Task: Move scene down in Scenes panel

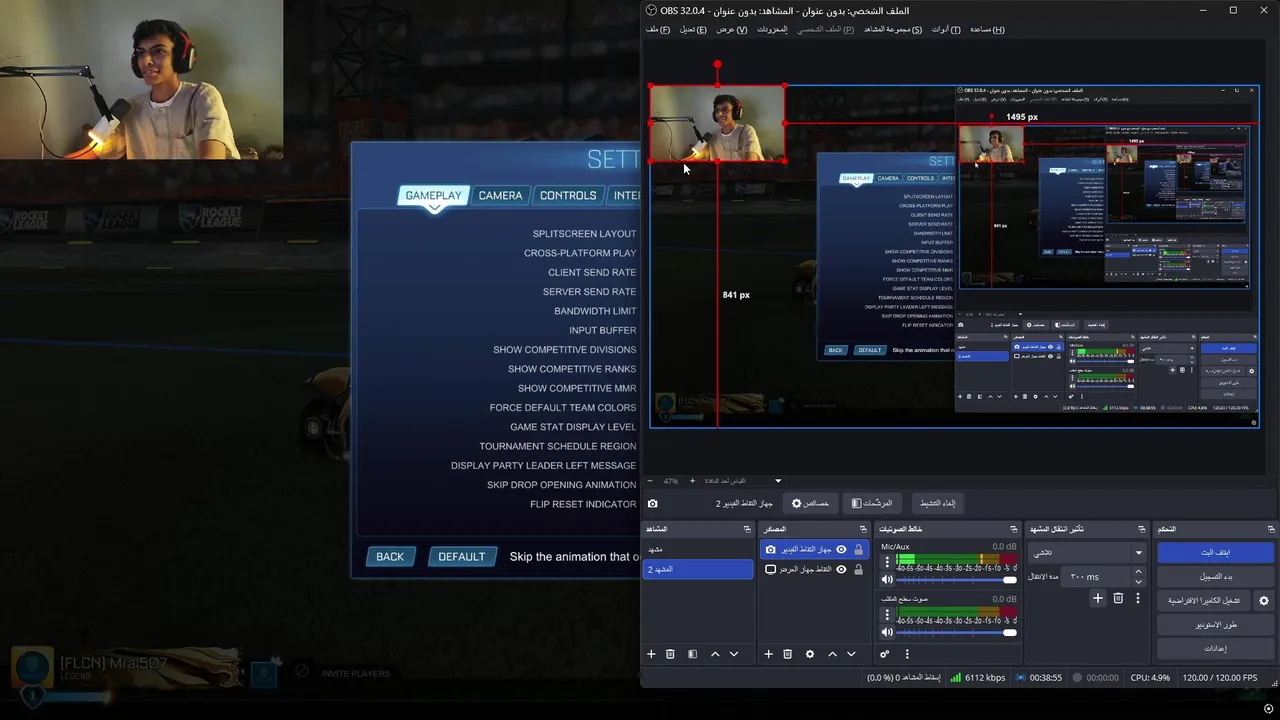Action: coord(734,654)
